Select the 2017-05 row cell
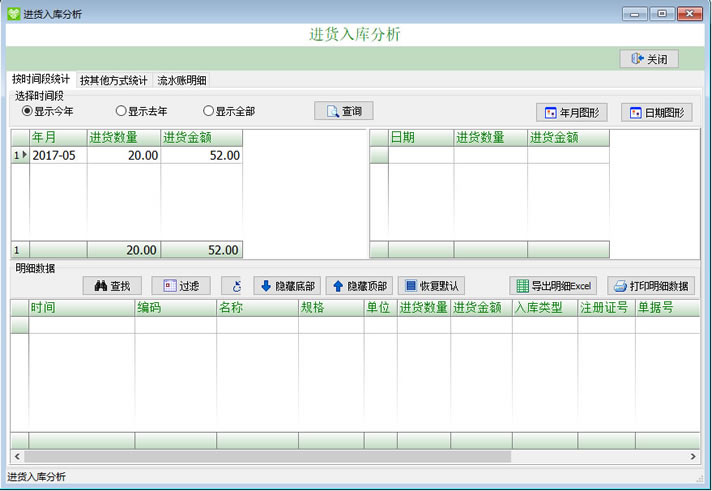Image resolution: width=712 pixels, height=491 pixels. (58, 155)
